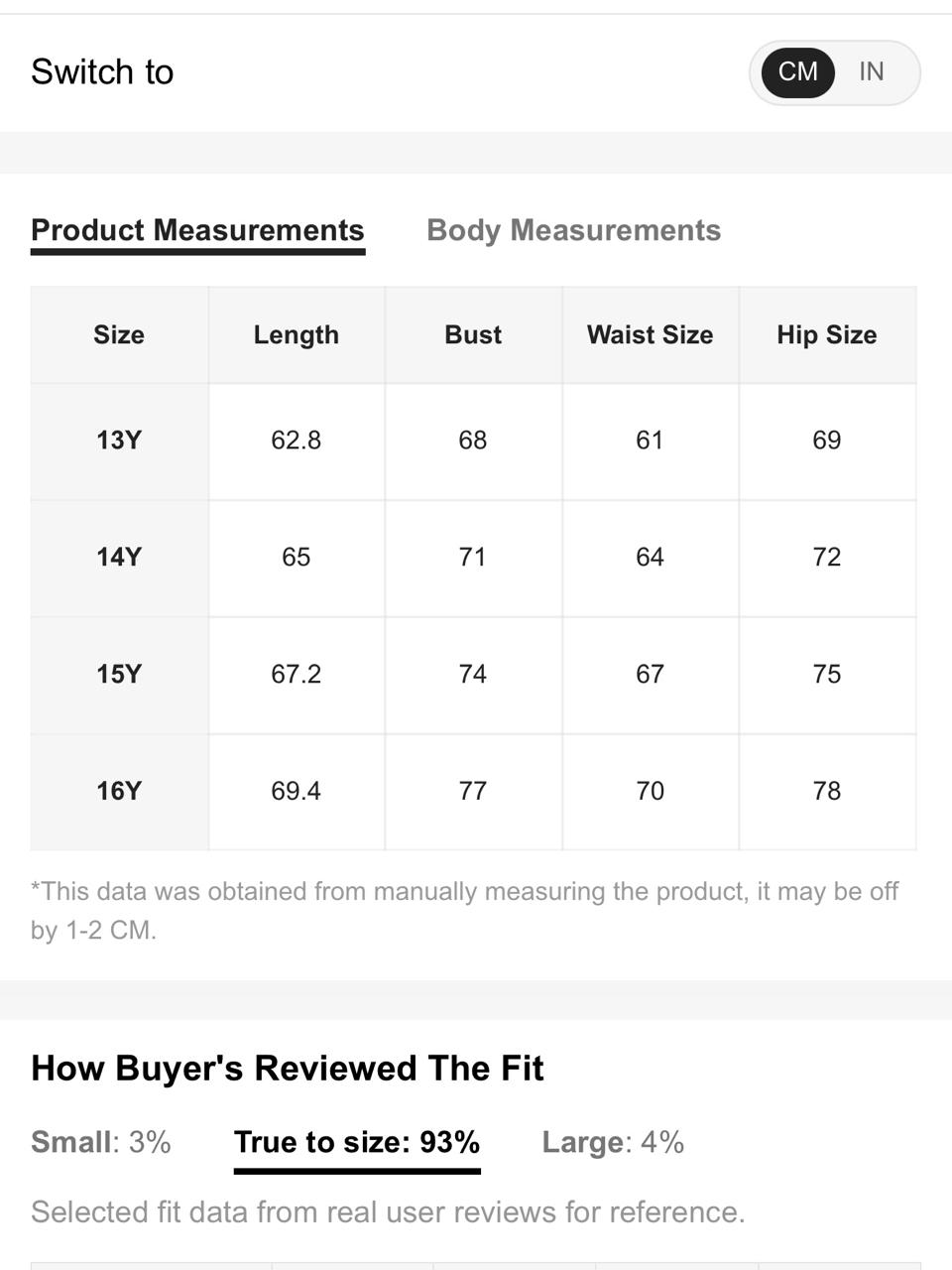Click the Length column header
The width and height of the screenshot is (952, 1270).
pyautogui.click(x=297, y=335)
